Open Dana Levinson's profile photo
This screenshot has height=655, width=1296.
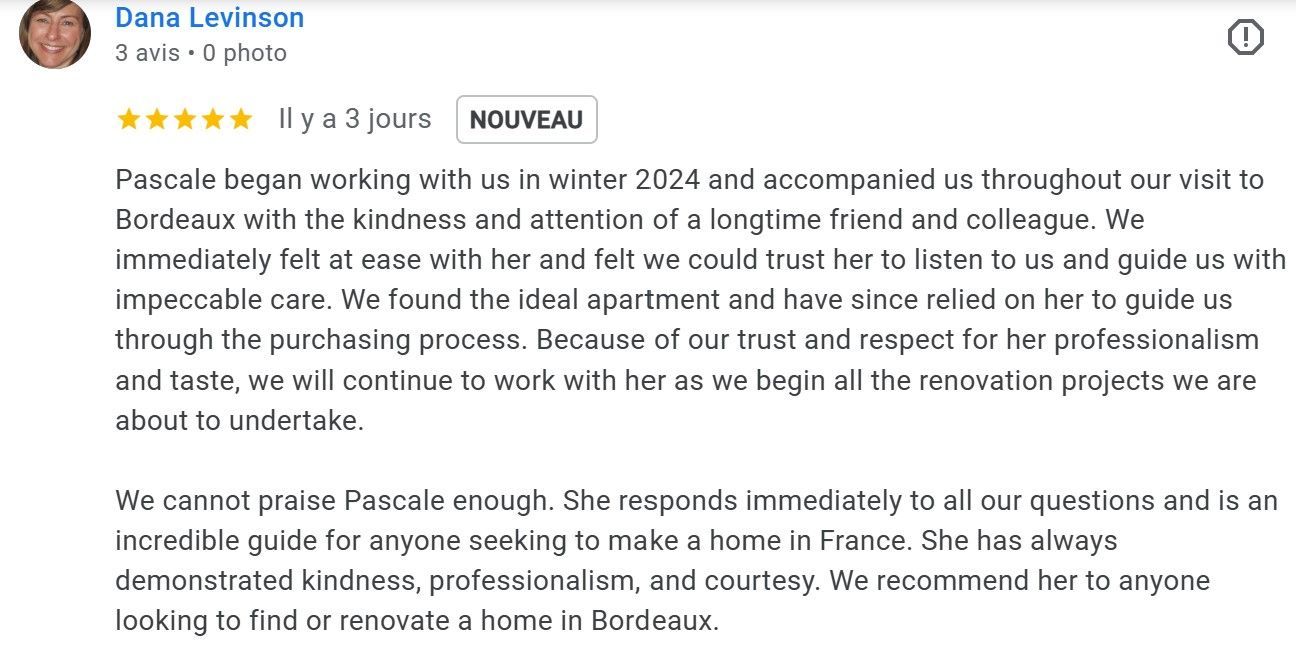pos(55,33)
